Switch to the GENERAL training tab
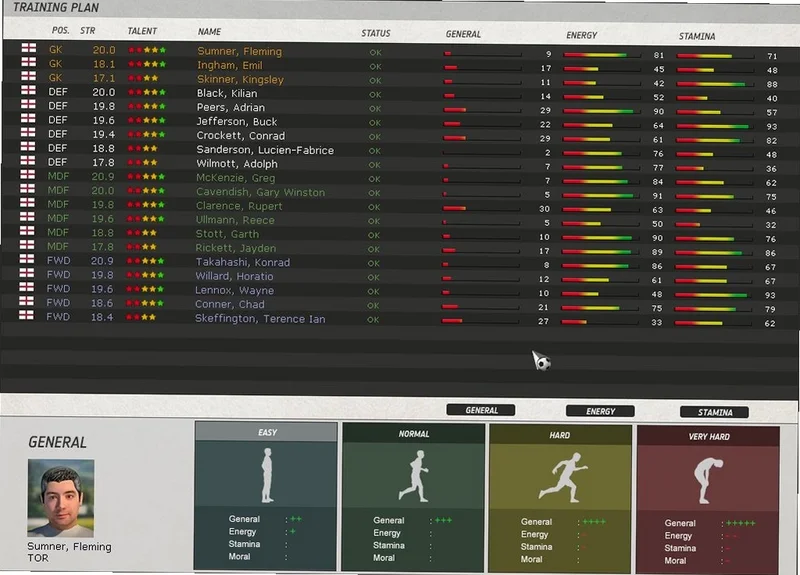Screen dimensions: 800x575 (x=481, y=410)
